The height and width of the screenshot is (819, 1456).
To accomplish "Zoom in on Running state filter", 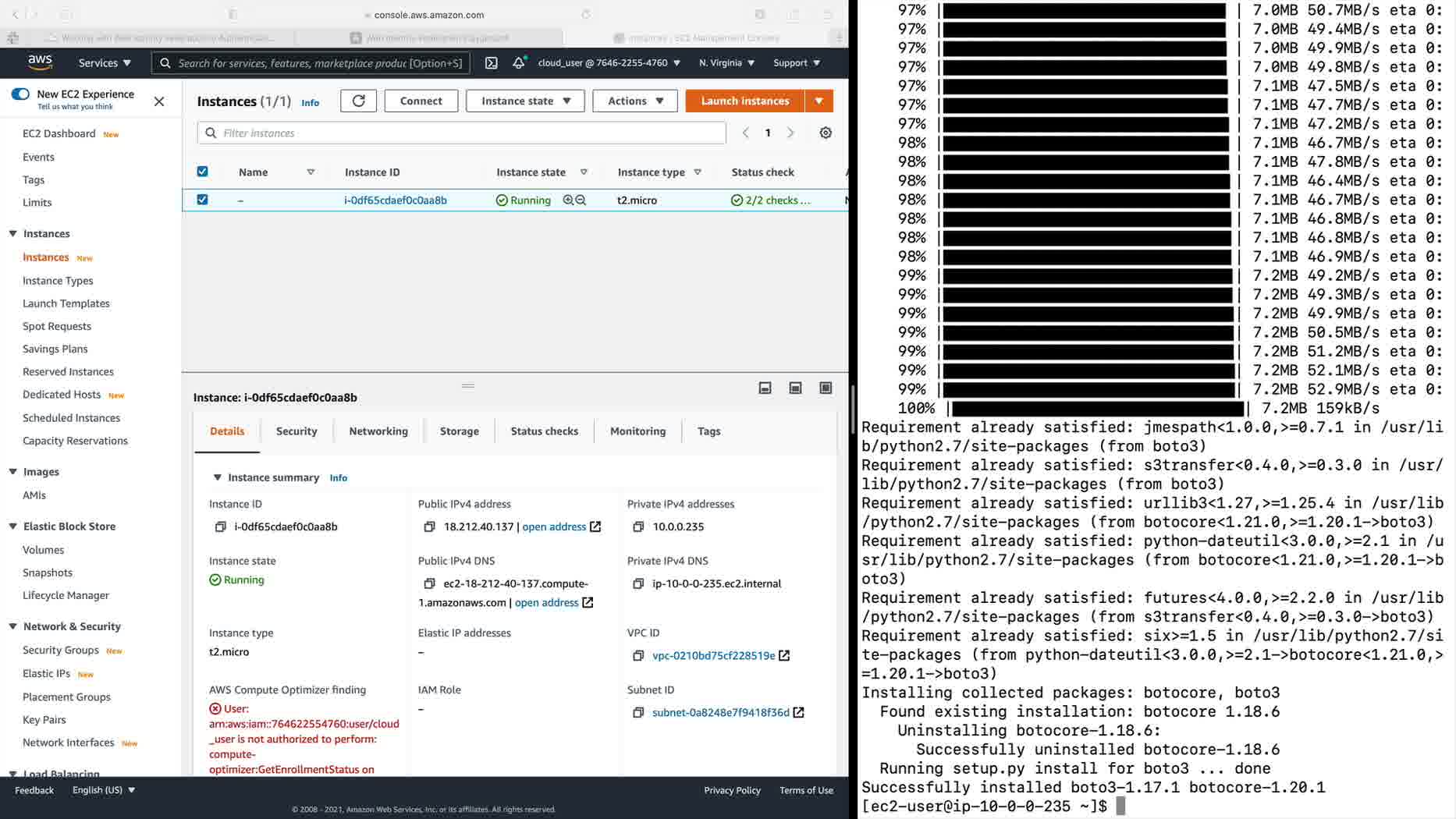I will 568,200.
